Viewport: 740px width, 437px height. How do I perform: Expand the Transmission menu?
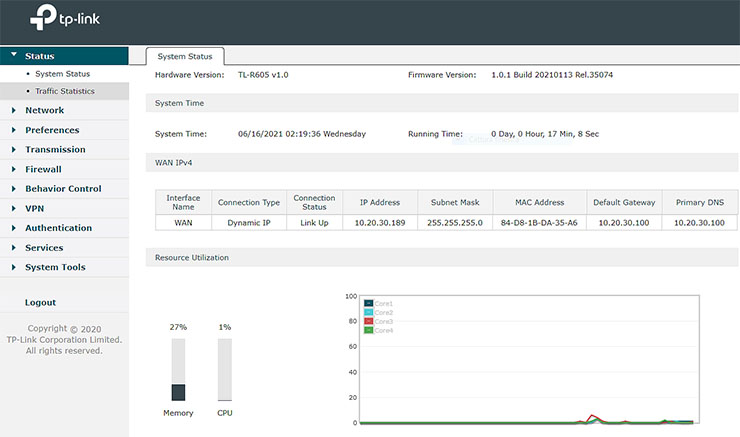pos(55,150)
